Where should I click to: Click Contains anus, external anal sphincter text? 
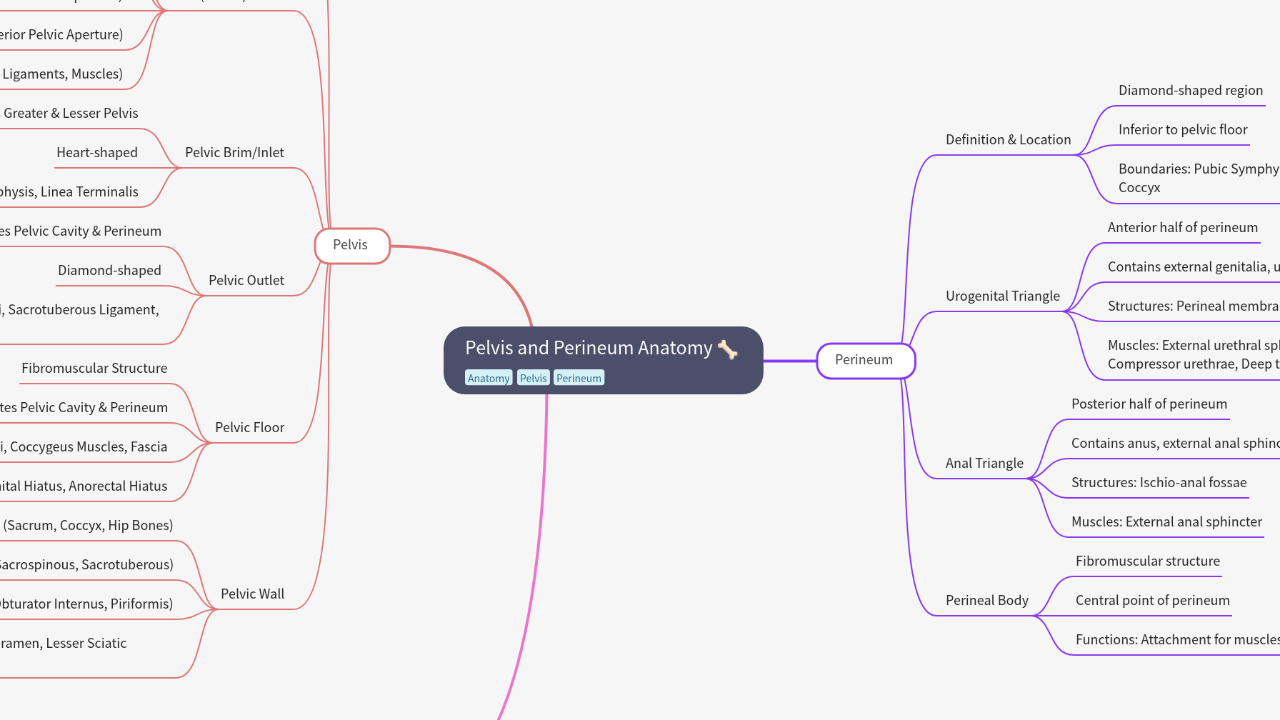coord(1175,444)
